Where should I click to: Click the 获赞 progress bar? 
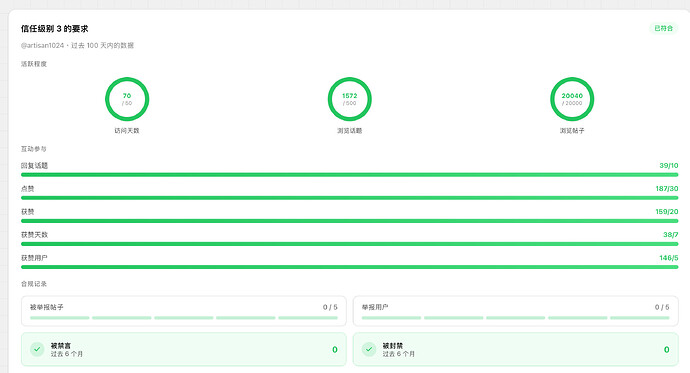[x=349, y=221]
